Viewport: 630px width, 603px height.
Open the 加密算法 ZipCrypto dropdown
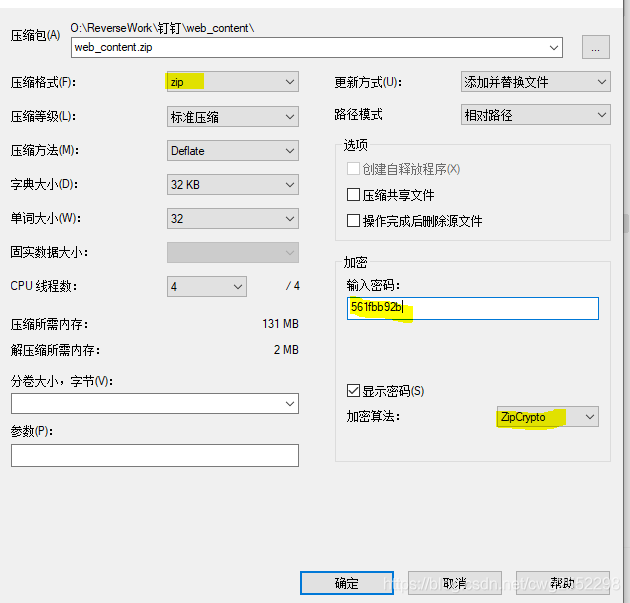pos(548,417)
